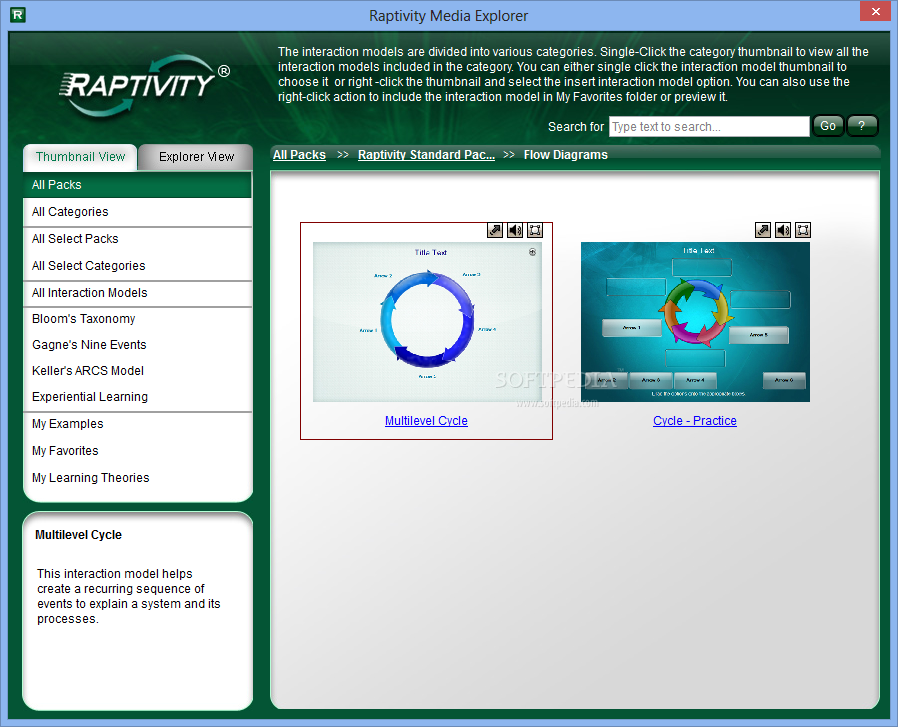Switch to Explorer View tab

(196, 157)
